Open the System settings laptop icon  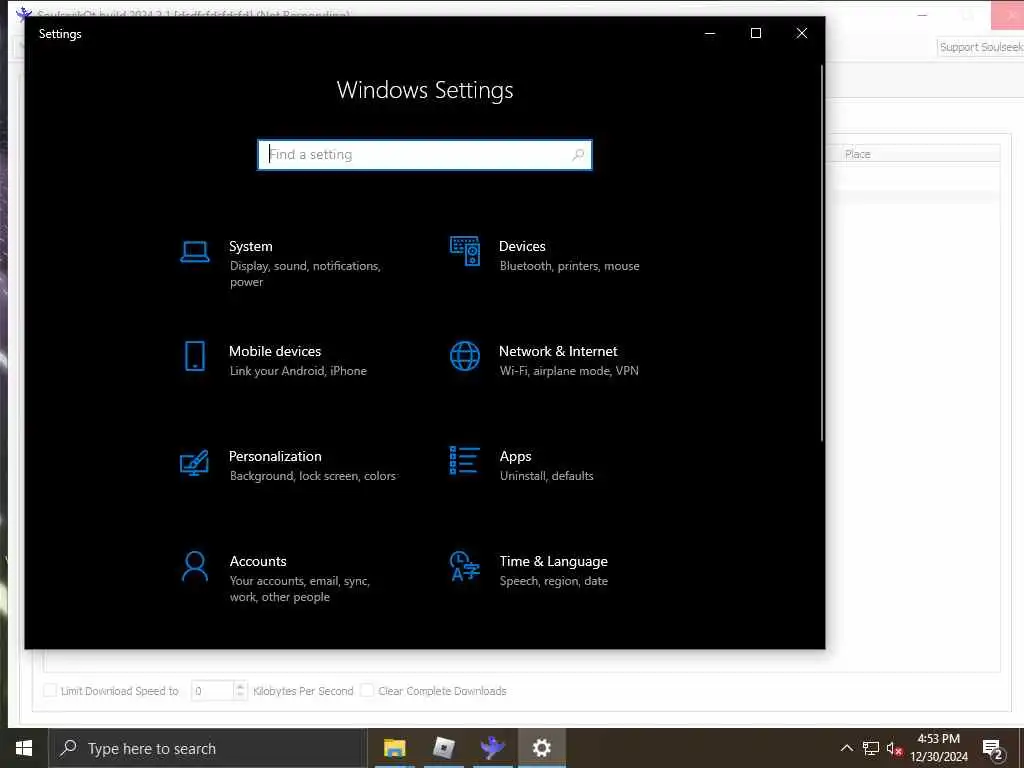195,251
